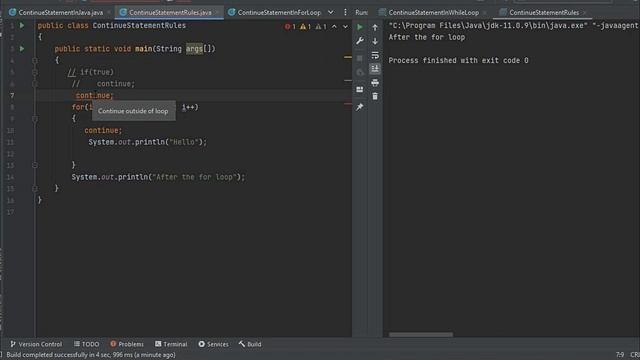Viewport: 640px width, 360px height.
Task: Click the cursor position 7:9 in status bar
Action: point(620,355)
